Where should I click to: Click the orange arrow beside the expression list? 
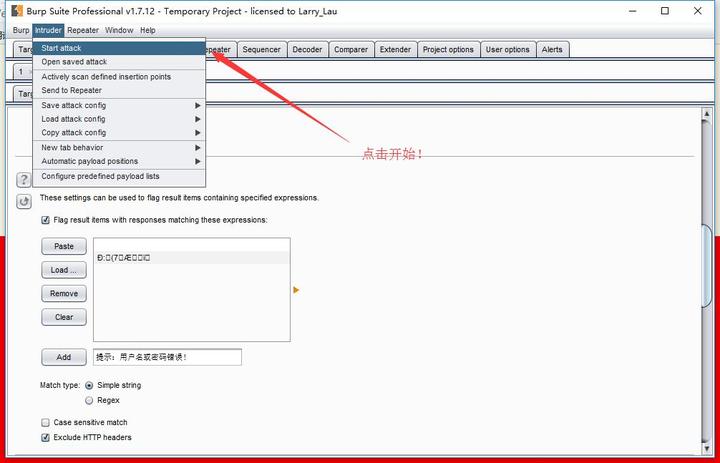click(x=296, y=290)
